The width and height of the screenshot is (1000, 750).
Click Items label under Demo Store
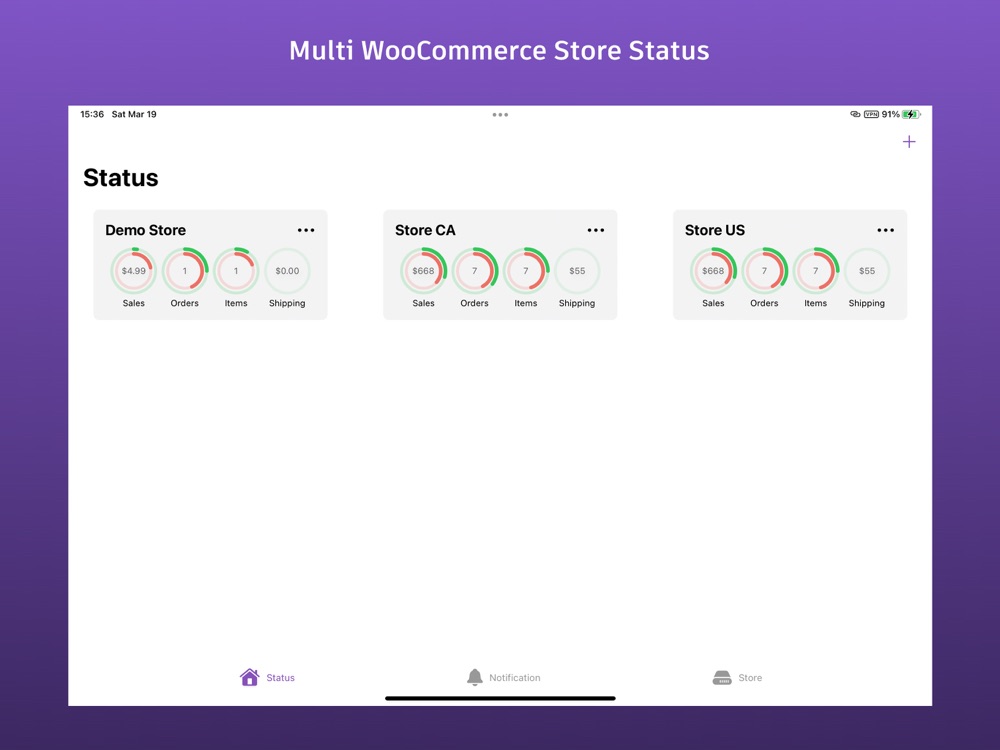pos(236,303)
